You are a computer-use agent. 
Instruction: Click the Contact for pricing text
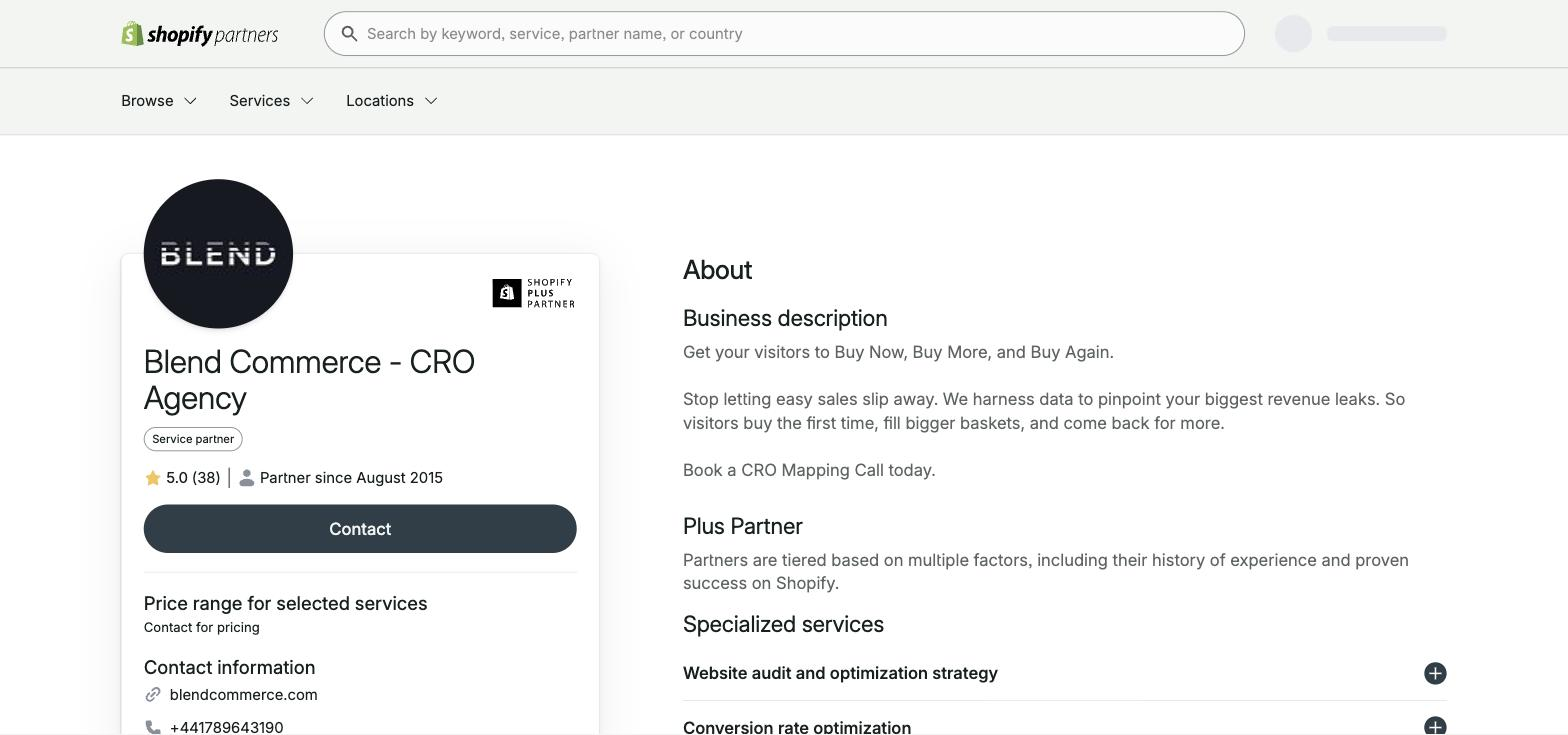click(202, 628)
